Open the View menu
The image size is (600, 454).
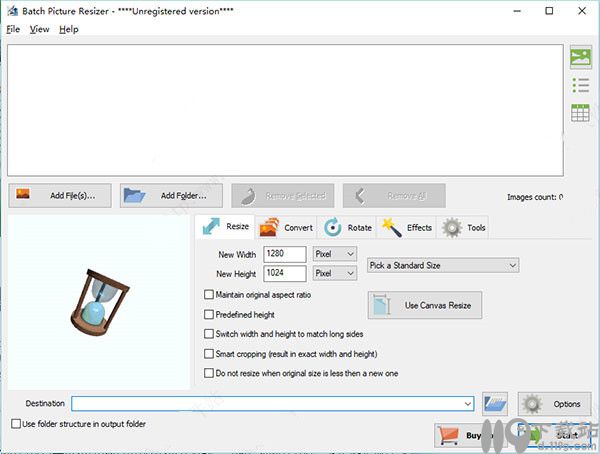(x=39, y=29)
